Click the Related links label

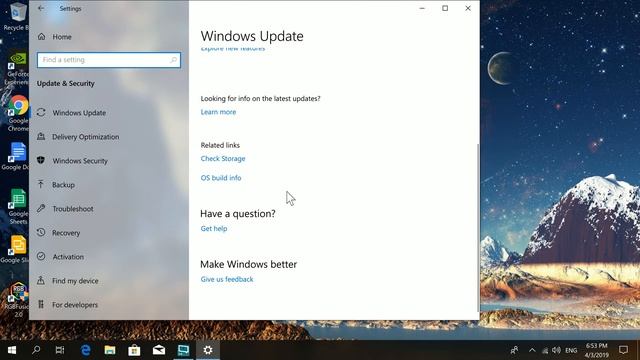point(220,145)
